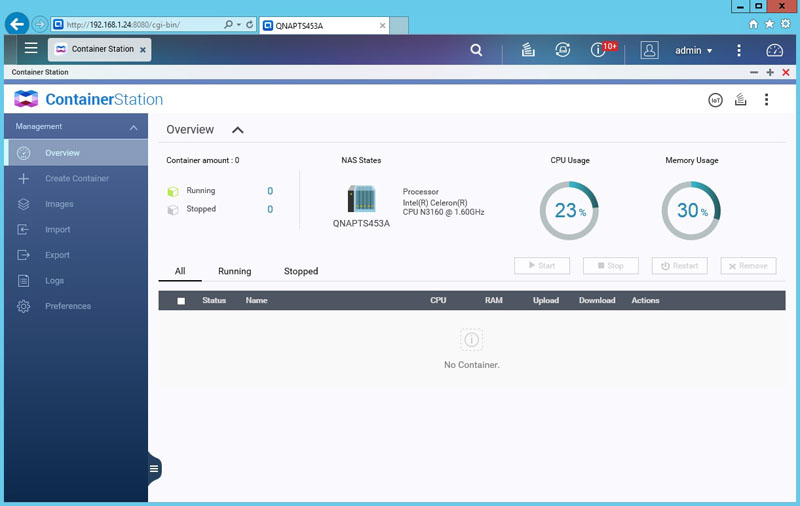This screenshot has width=800, height=506.
Task: Click the browser address bar URL field
Action: coord(140,23)
